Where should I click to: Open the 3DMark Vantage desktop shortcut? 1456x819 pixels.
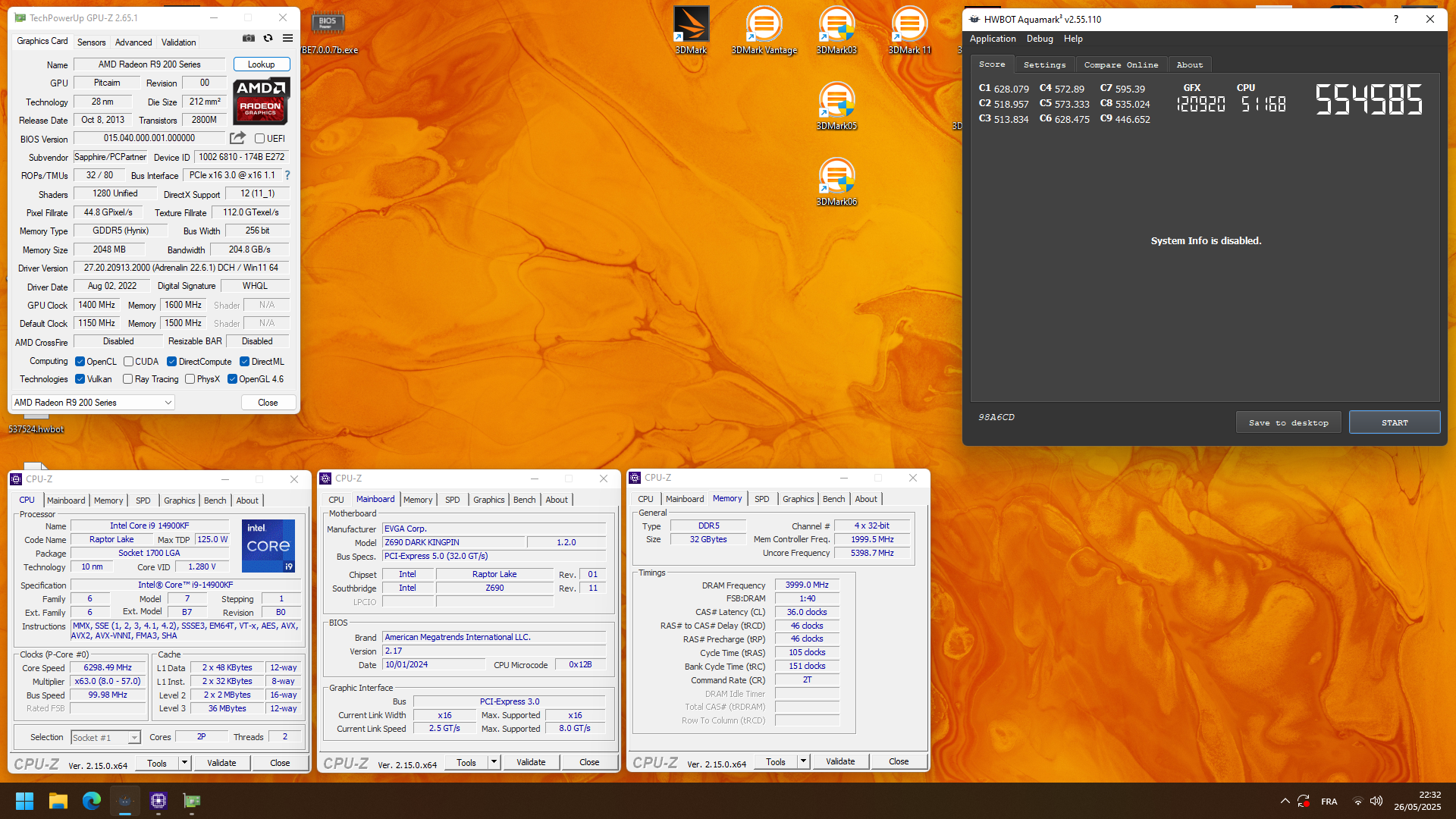pyautogui.click(x=764, y=30)
